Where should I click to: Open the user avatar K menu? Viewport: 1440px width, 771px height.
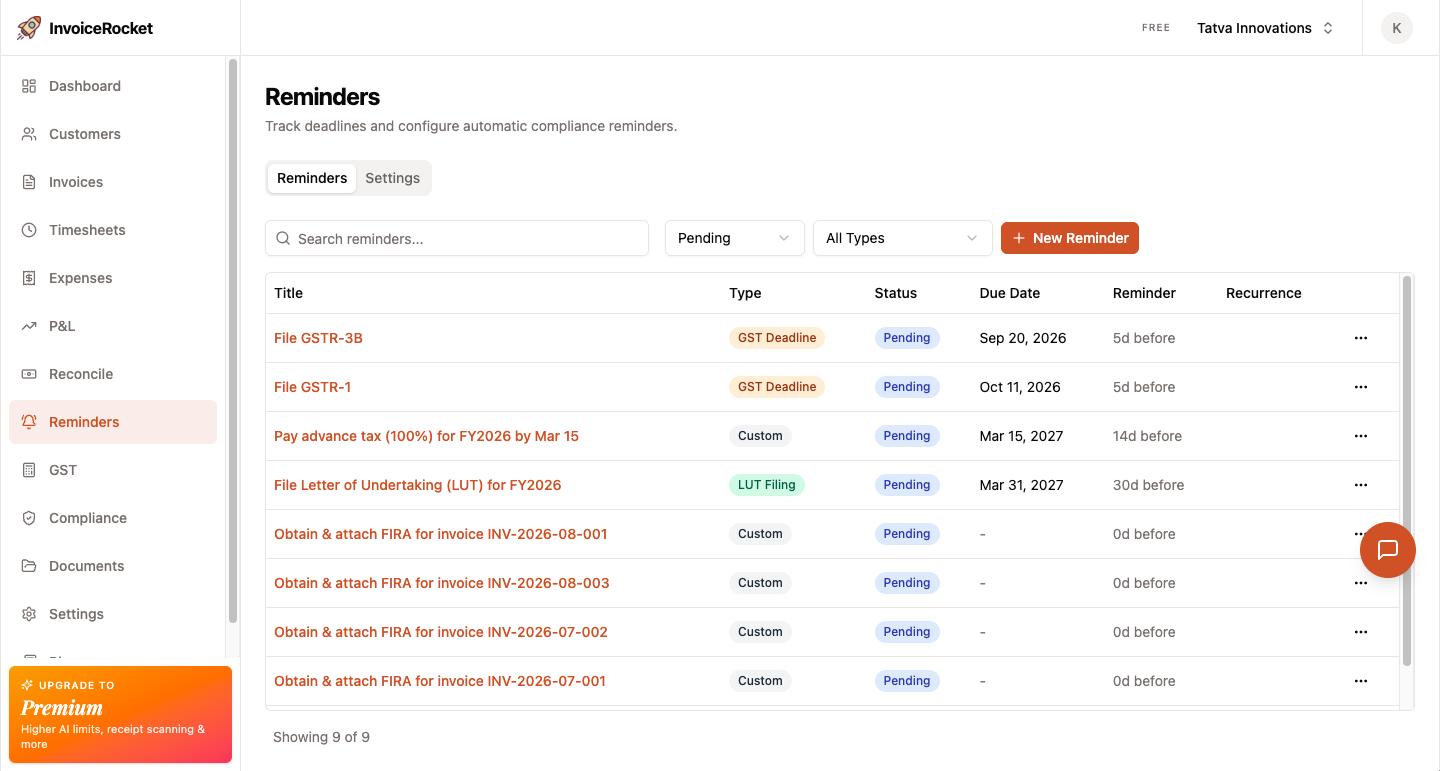click(x=1397, y=28)
